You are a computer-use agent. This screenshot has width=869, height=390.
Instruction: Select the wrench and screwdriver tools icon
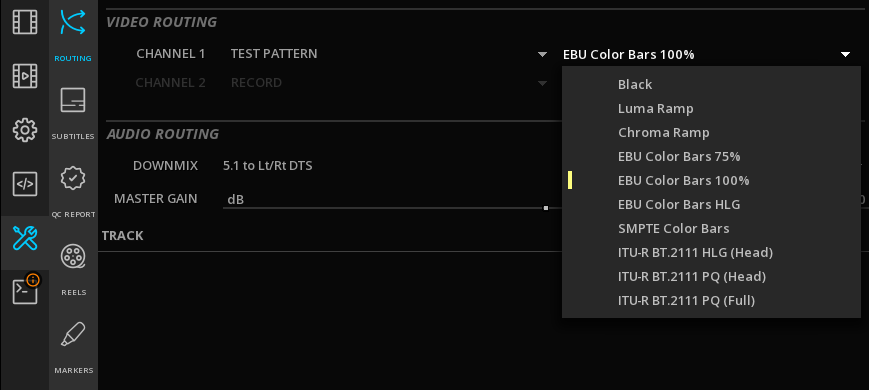pyautogui.click(x=25, y=238)
